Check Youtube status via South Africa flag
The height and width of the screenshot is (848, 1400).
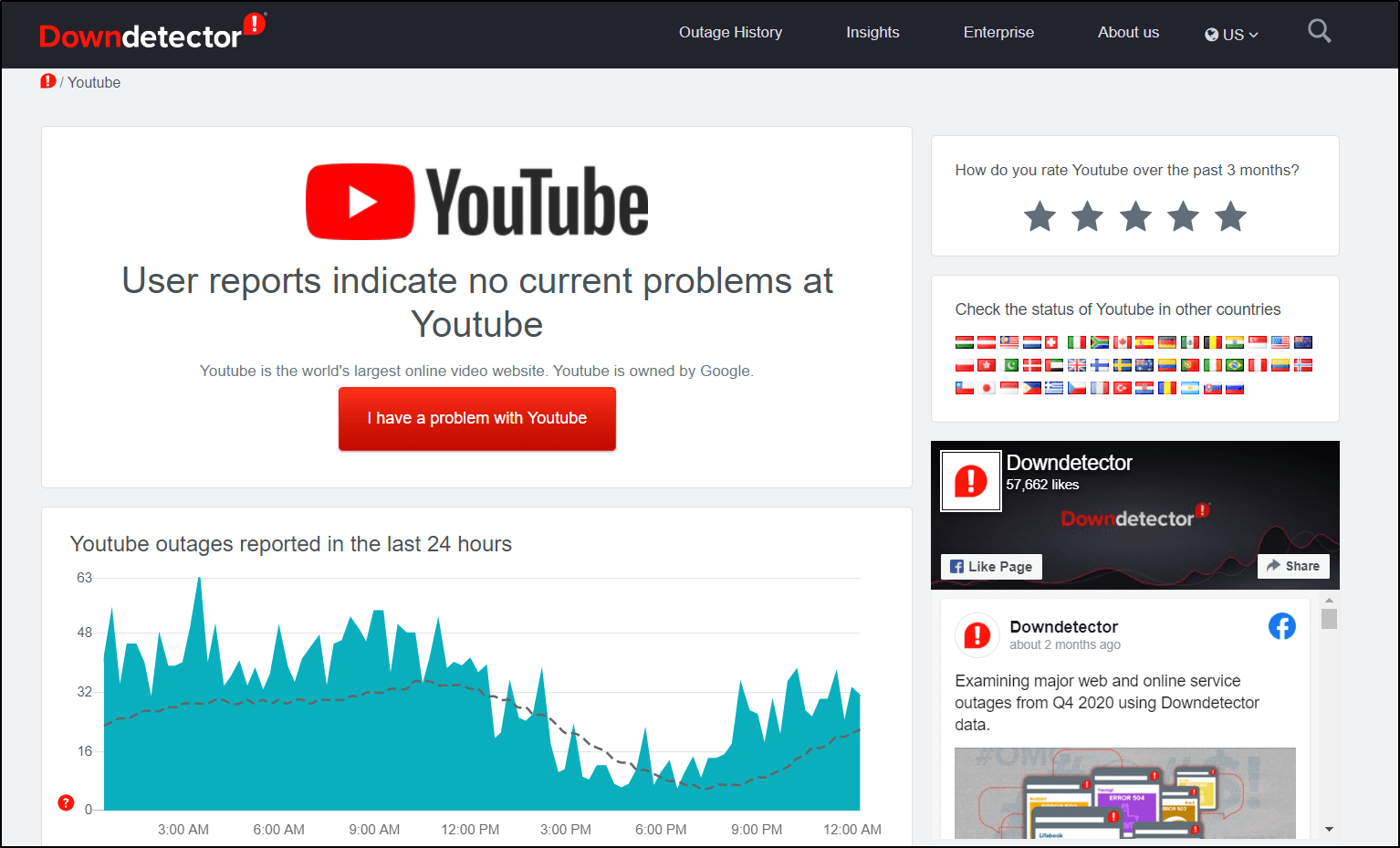tap(1100, 342)
